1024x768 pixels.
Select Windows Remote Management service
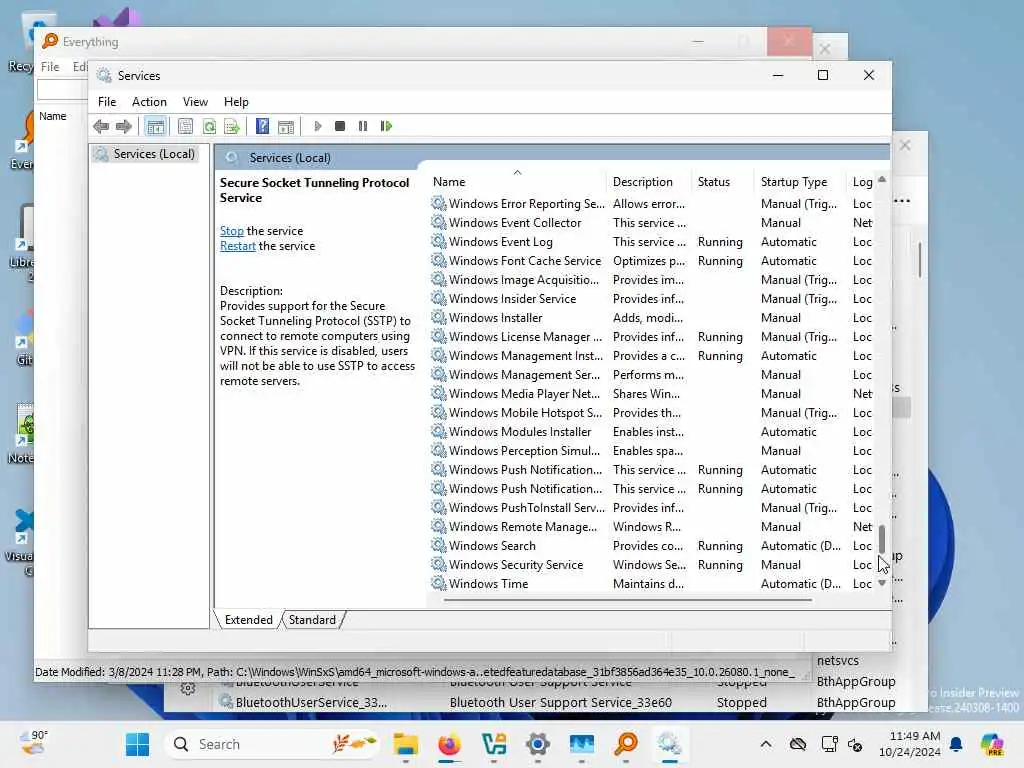(651, 526)
